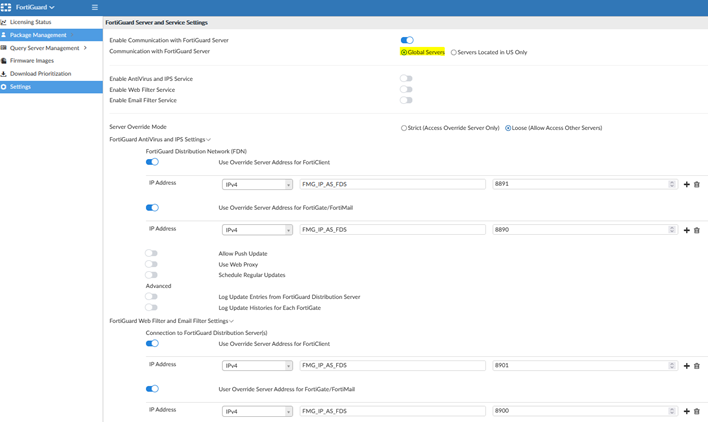Select Global Servers radio button
Image resolution: width=708 pixels, height=422 pixels.
pos(404,52)
